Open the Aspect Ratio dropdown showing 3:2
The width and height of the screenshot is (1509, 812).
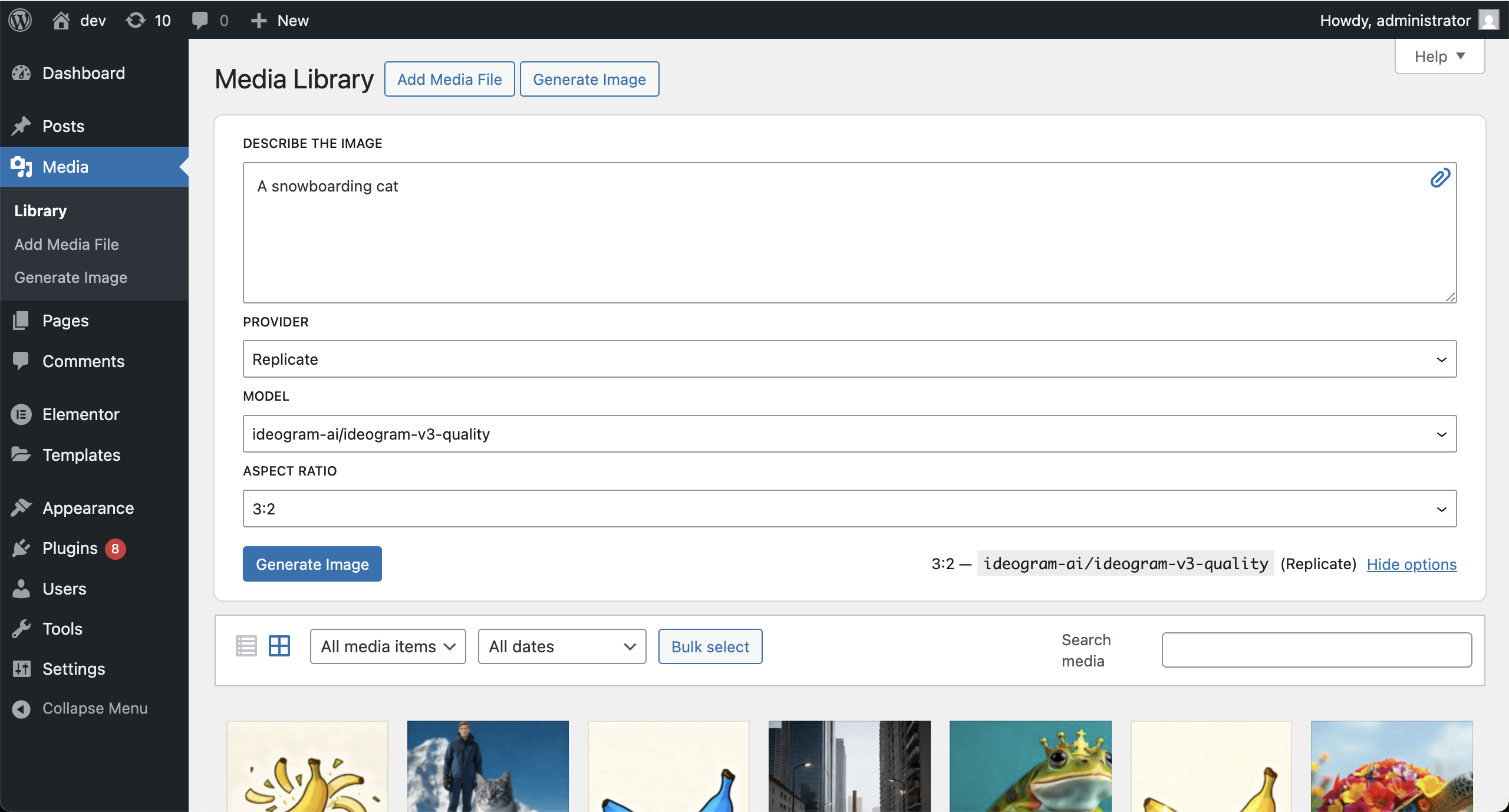(849, 509)
